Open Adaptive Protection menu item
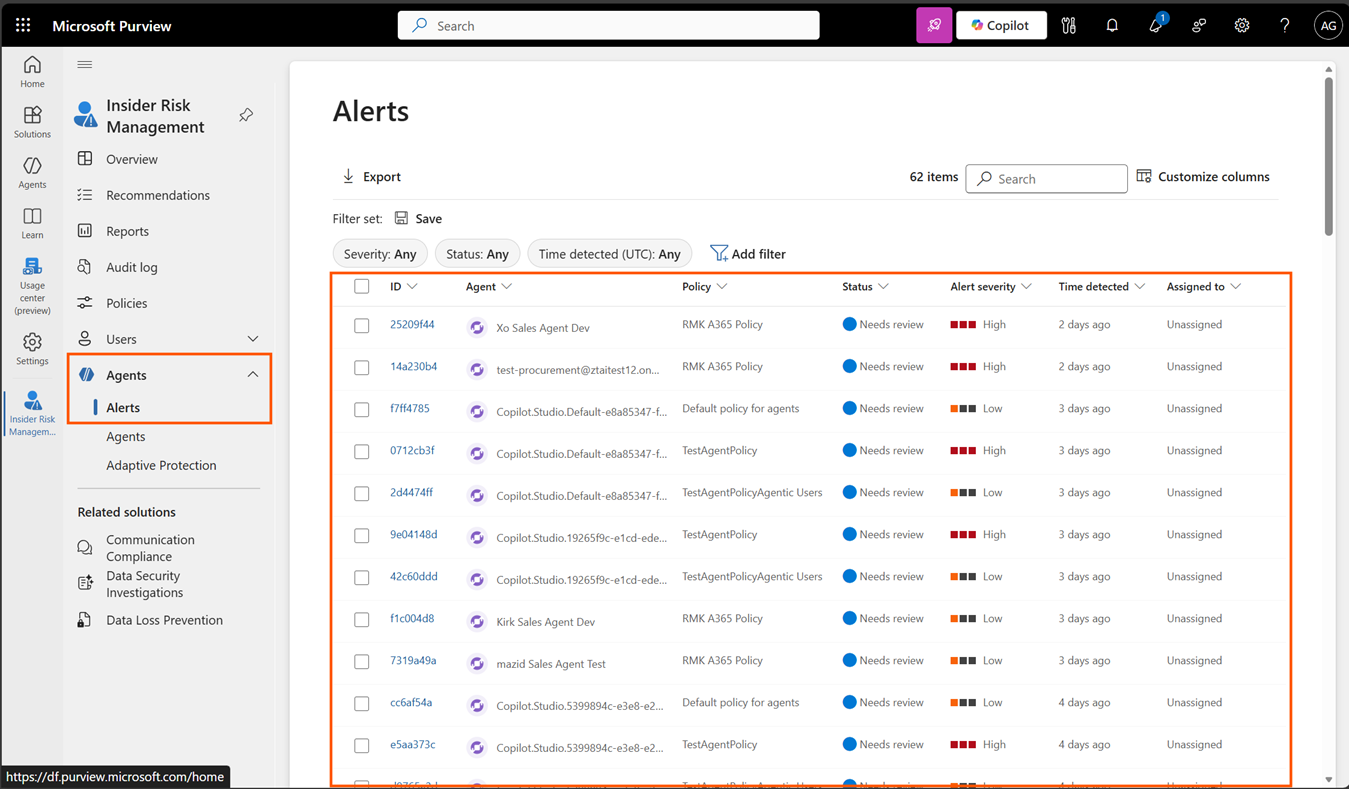The image size is (1349, 789). coord(161,465)
